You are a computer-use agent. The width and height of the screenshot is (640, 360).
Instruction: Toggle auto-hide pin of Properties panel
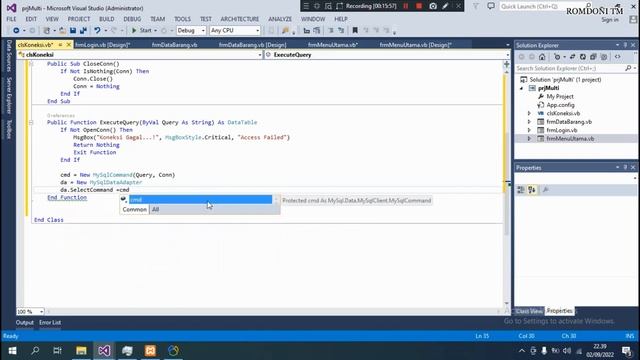tap(625, 167)
